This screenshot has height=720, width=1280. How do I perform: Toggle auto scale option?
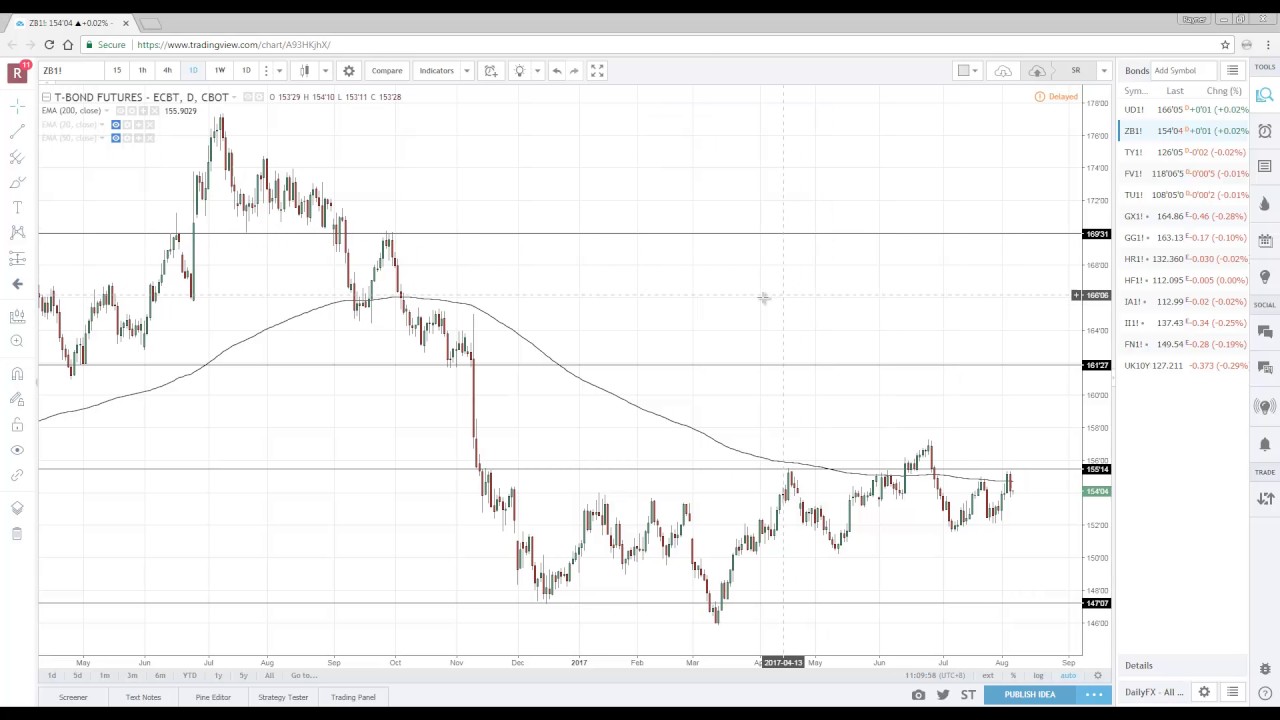1068,676
